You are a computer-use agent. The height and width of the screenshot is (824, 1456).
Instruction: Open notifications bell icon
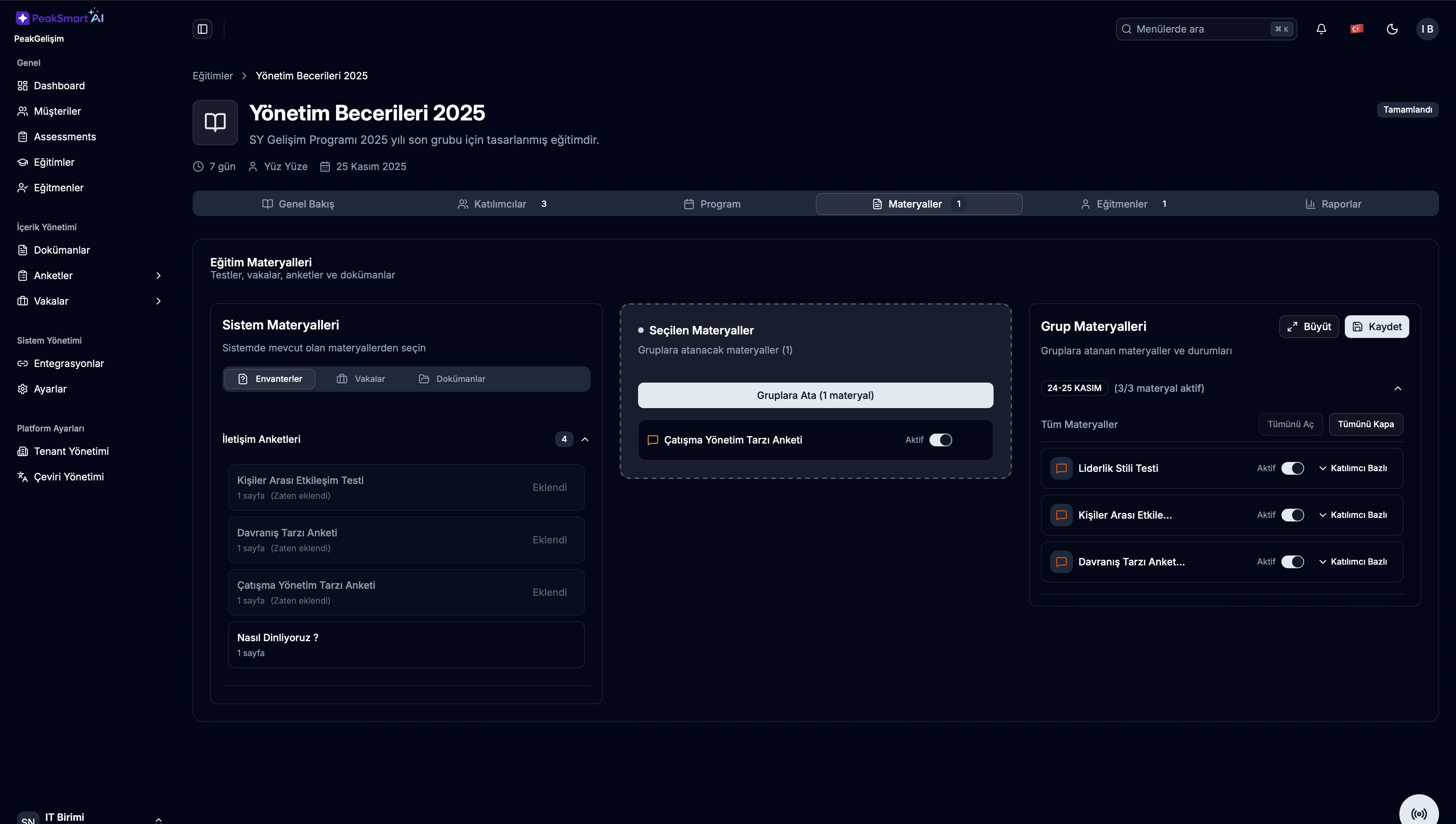[x=1321, y=29]
